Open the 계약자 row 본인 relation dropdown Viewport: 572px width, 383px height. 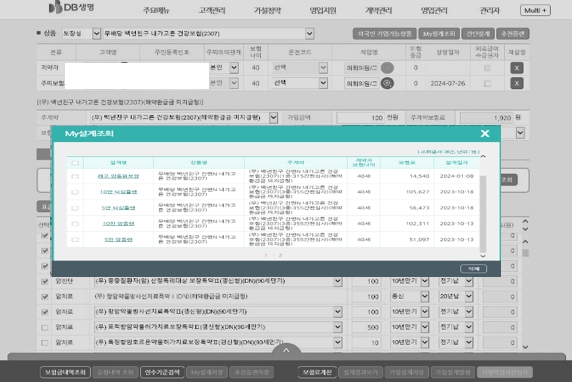tap(234, 68)
